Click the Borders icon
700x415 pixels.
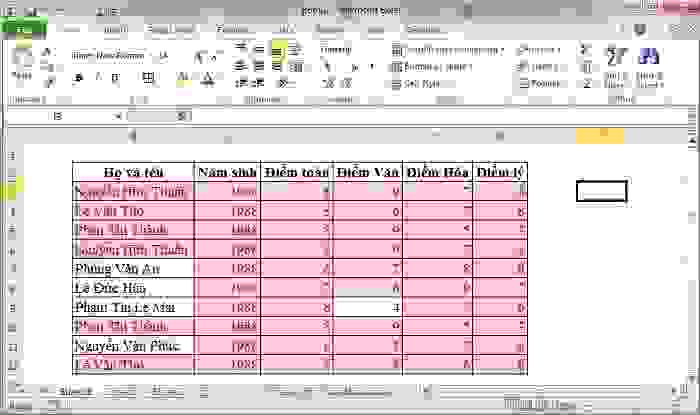click(148, 79)
